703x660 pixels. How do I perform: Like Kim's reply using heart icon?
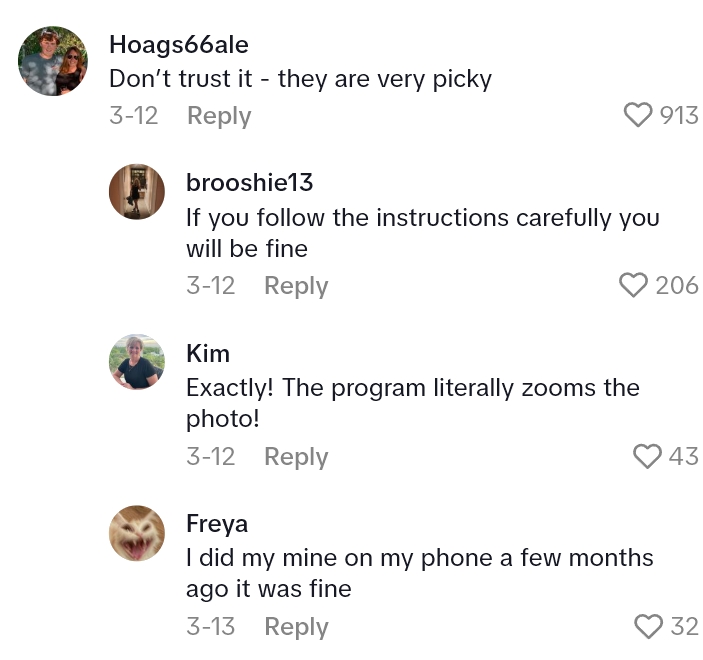pyautogui.click(x=649, y=457)
